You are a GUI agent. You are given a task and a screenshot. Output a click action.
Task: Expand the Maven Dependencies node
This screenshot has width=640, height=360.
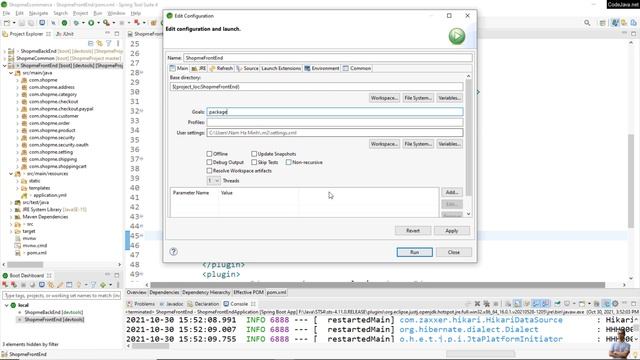[11, 217]
